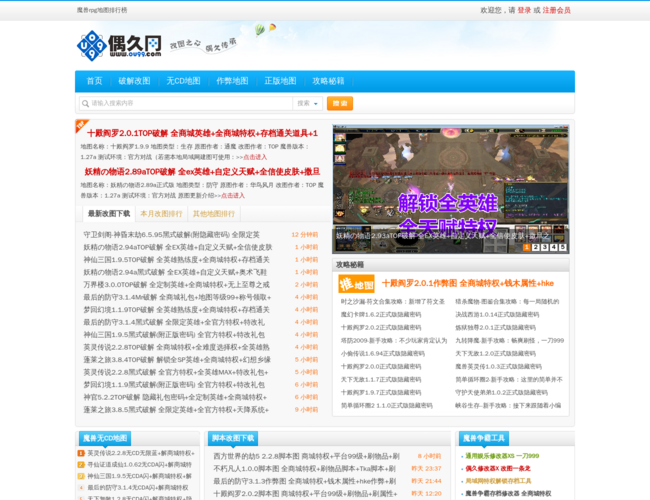Open 神仙三国1.9.5黑式破解 entry
The height and width of the screenshot is (500, 650).
point(174,335)
